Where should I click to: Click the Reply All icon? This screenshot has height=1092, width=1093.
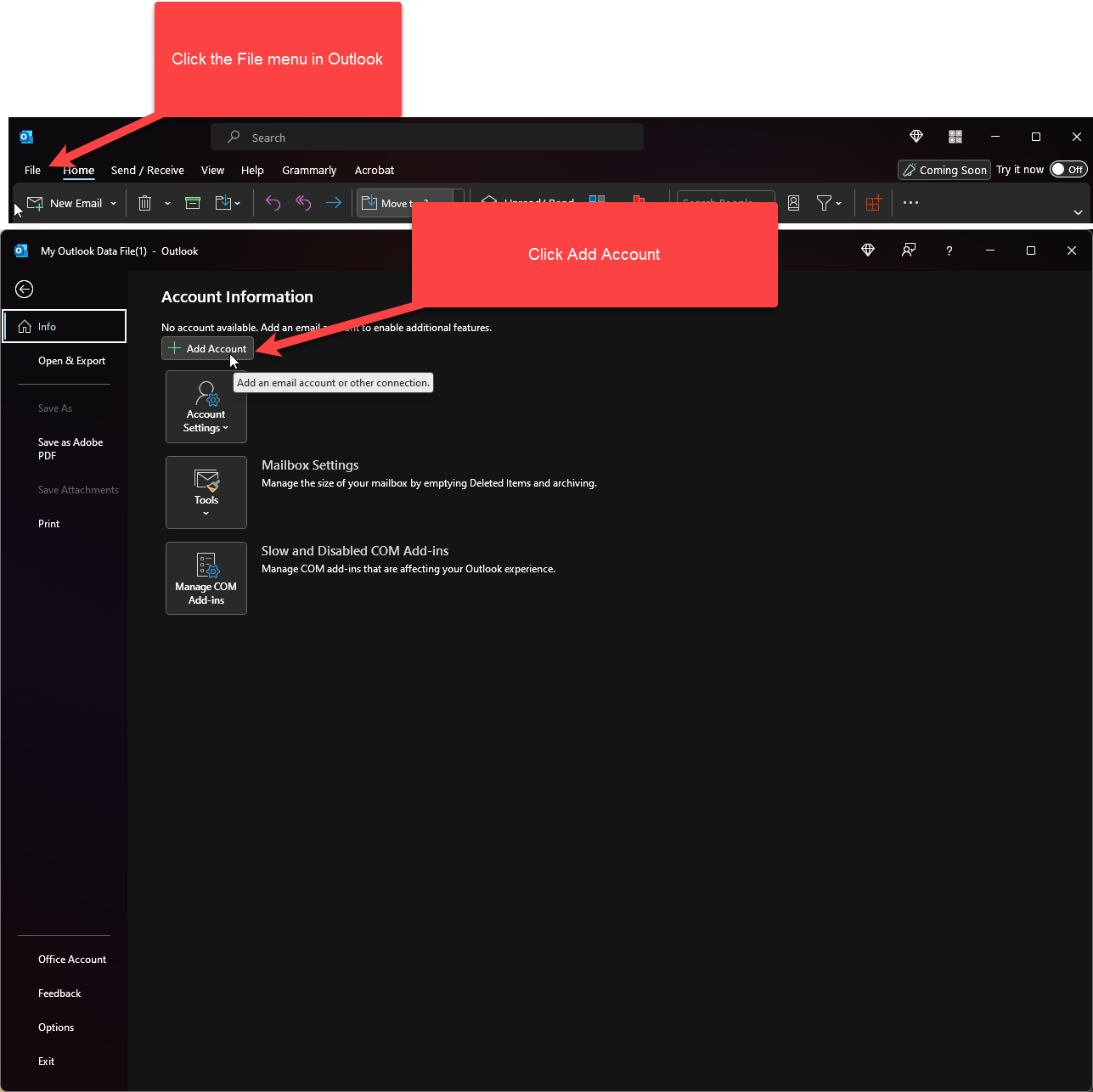303,203
